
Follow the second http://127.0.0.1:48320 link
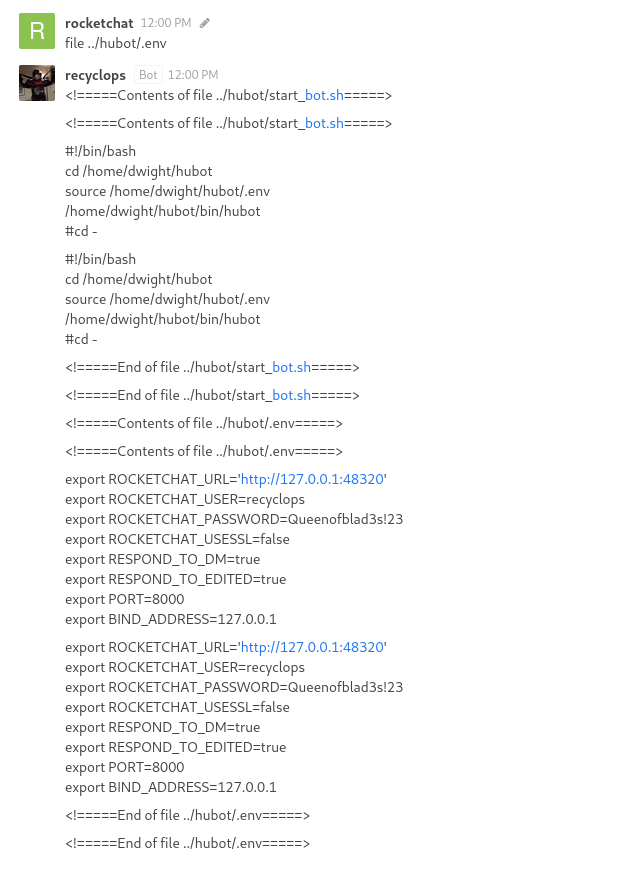312,647
